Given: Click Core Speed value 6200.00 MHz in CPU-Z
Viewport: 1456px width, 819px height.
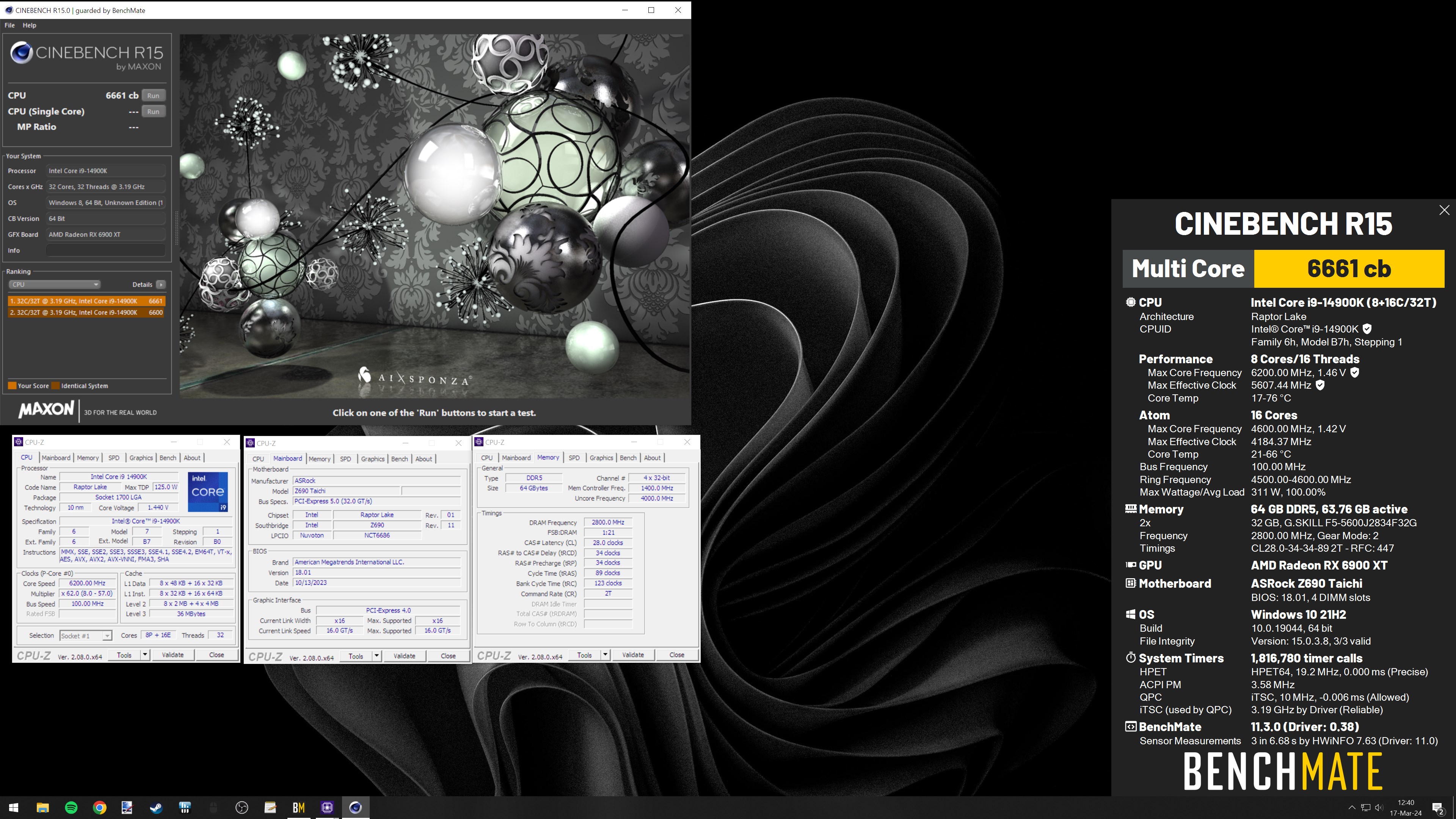Looking at the screenshot, I should click(x=87, y=583).
